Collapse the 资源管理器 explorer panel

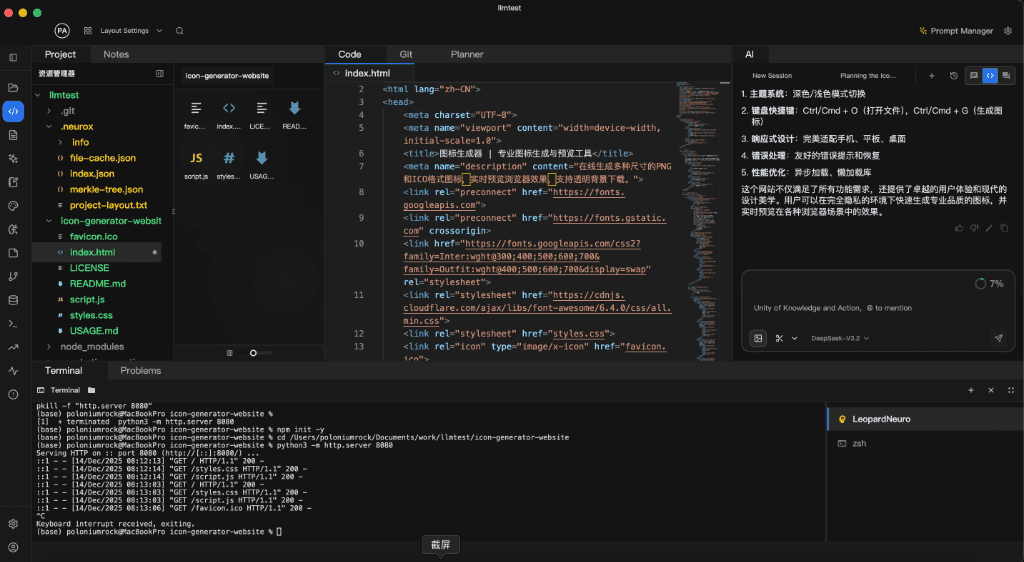pos(160,74)
